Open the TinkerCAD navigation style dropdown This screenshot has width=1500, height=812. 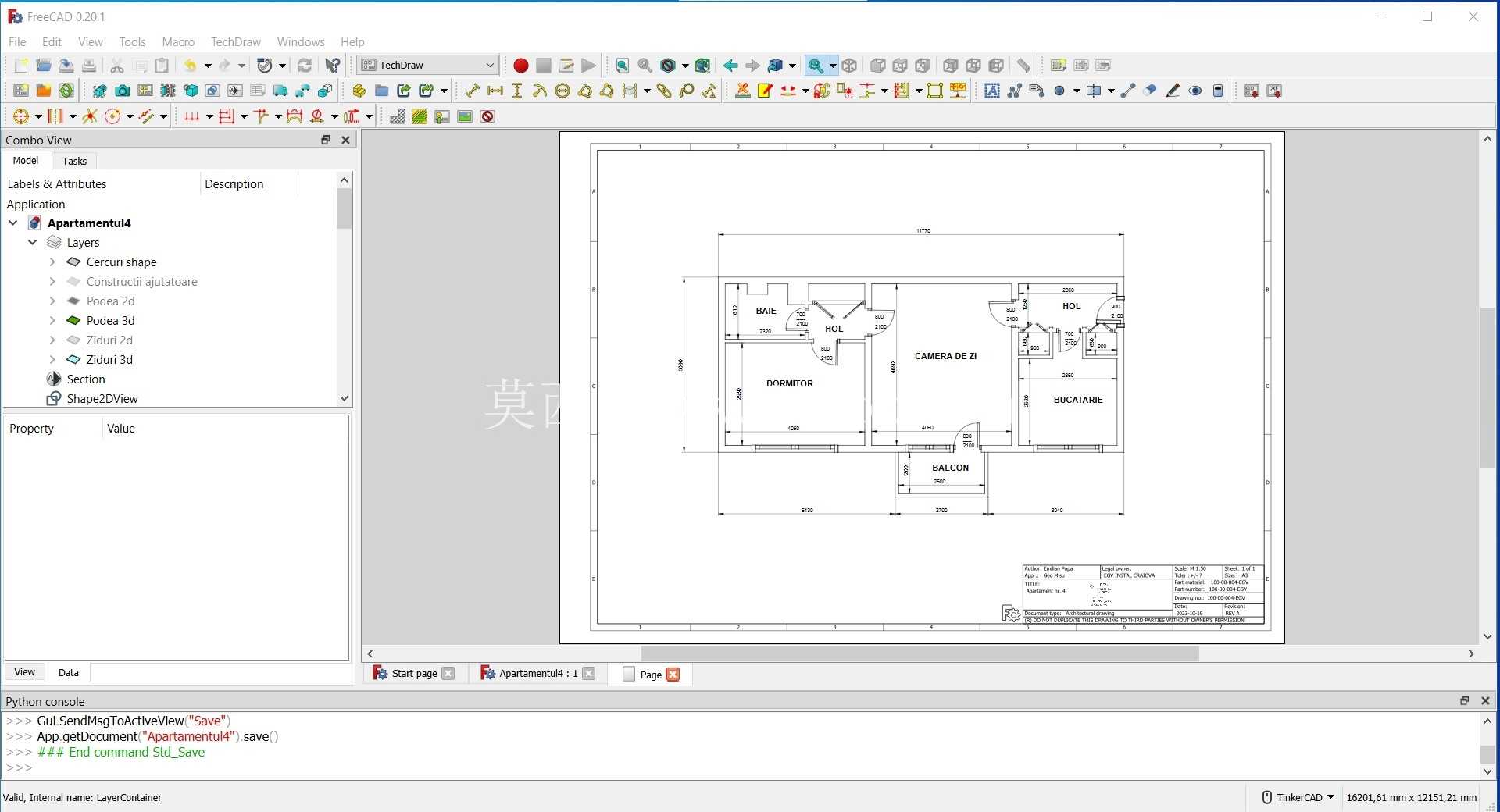[x=1298, y=797]
